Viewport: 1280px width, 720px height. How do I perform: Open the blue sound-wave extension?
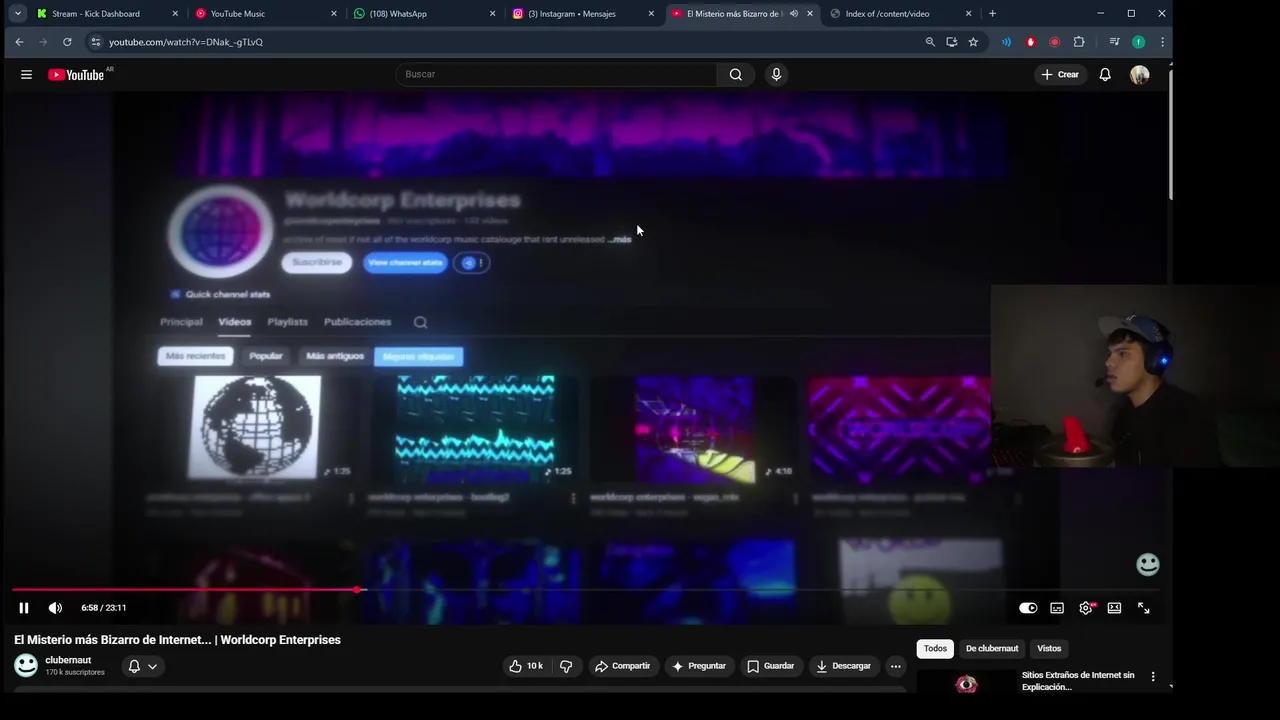pyautogui.click(x=1006, y=42)
